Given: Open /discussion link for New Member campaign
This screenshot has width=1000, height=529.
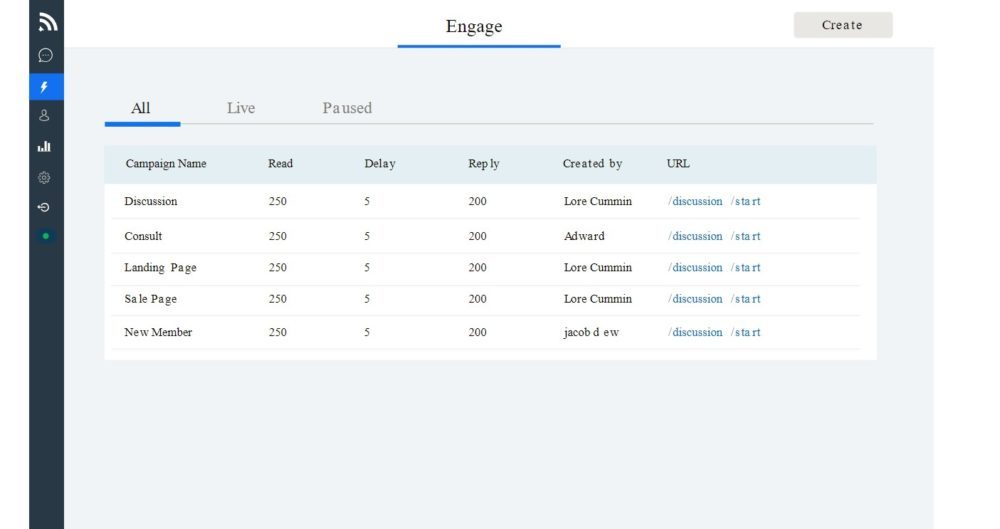Looking at the screenshot, I should [695, 333].
